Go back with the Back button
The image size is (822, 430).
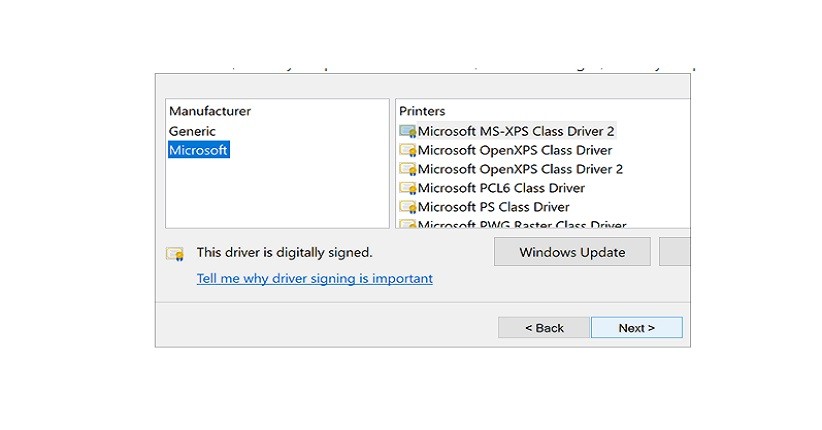click(x=544, y=328)
